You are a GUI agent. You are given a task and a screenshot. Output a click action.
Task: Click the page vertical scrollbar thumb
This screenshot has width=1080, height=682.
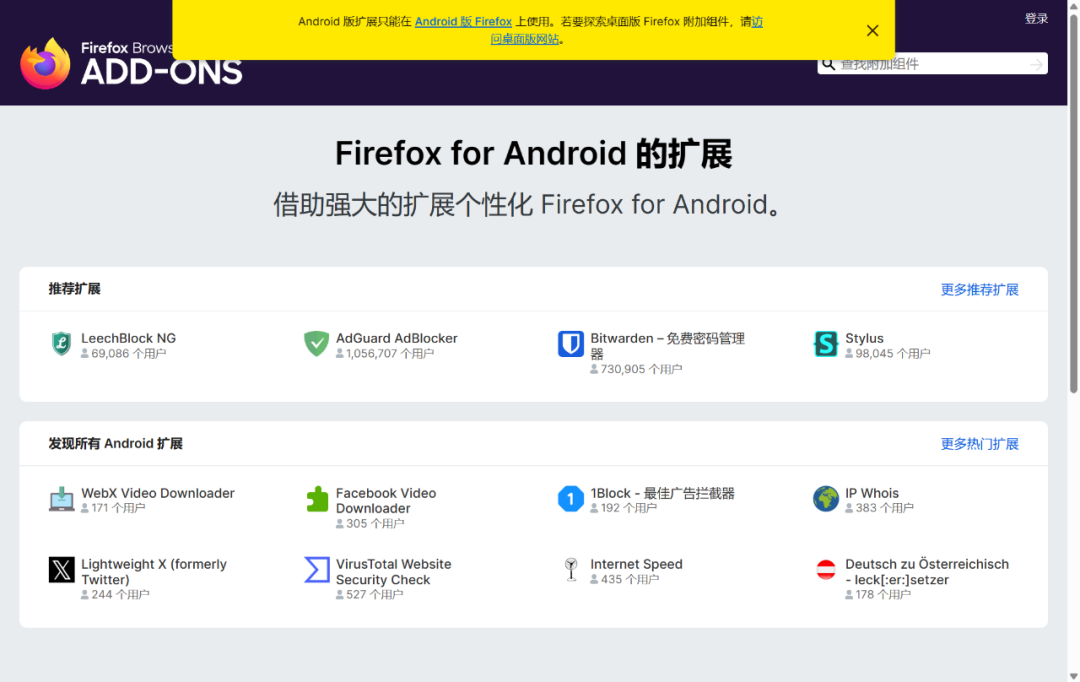(x=1073, y=204)
